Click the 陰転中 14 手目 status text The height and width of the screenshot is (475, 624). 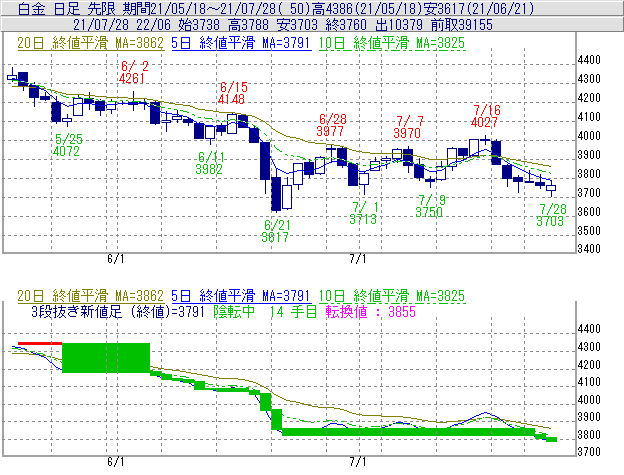[265, 311]
